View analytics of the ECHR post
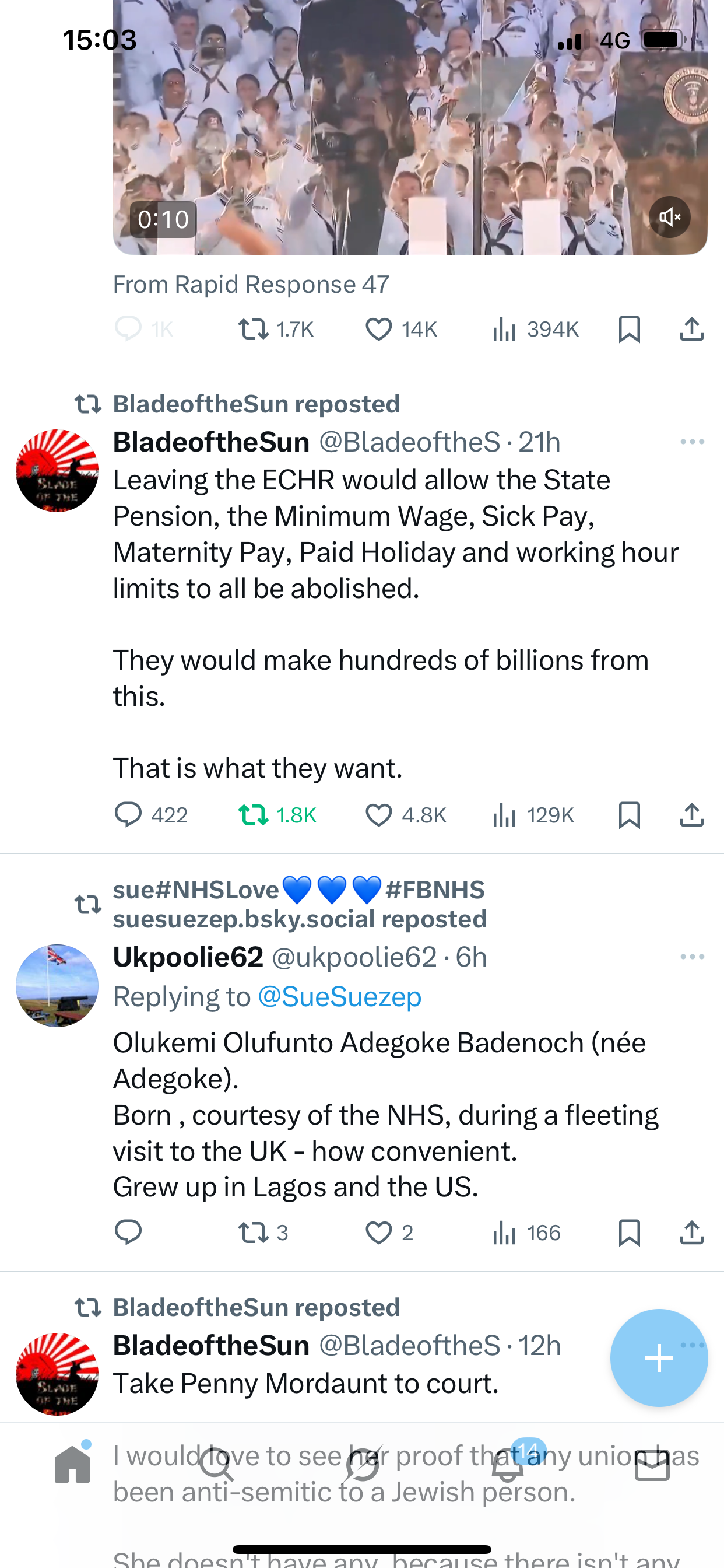This screenshot has height=1568, width=724. 504,815
